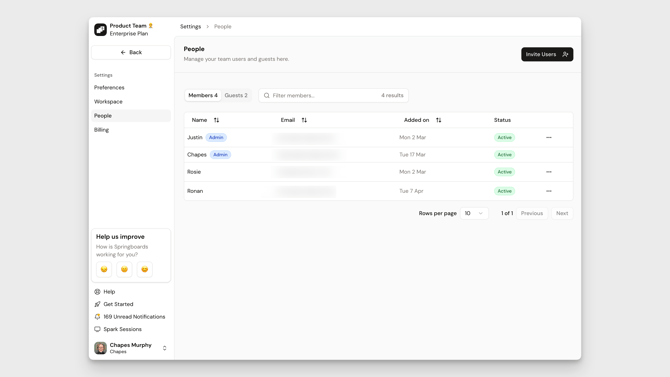Open the more options menu for Rosie
Screen dimensions: 670x377
[549, 172]
